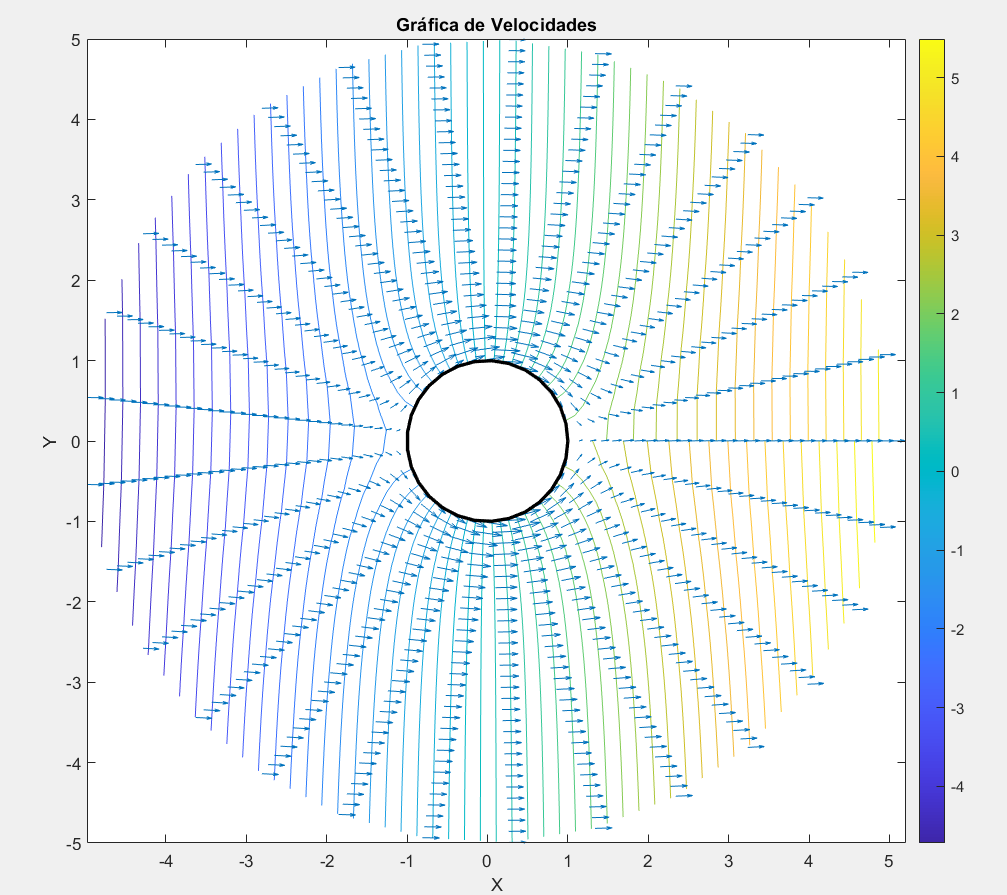
Task: Click the yellow top end of the colorbar
Action: [931, 46]
